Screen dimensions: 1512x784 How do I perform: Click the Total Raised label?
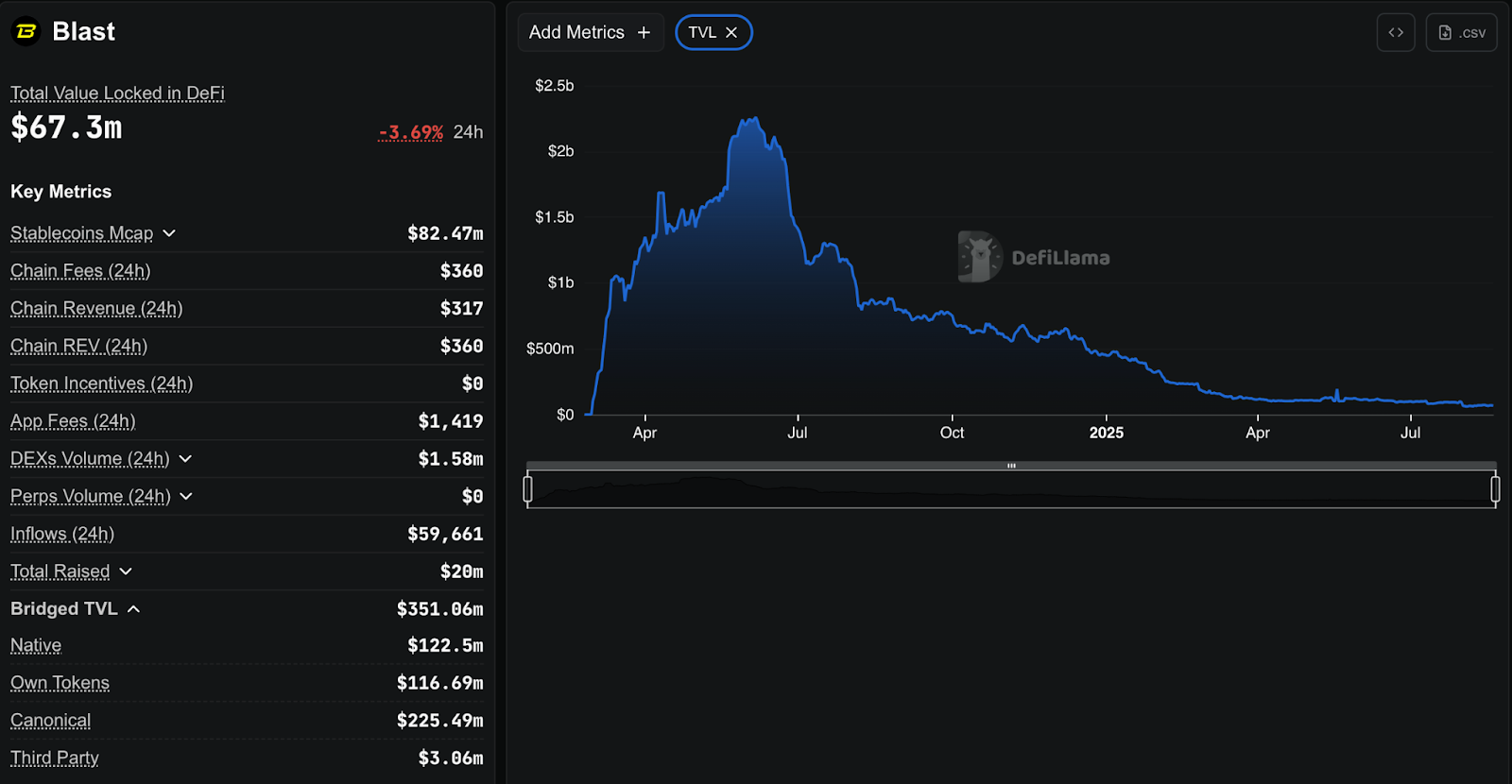point(60,571)
